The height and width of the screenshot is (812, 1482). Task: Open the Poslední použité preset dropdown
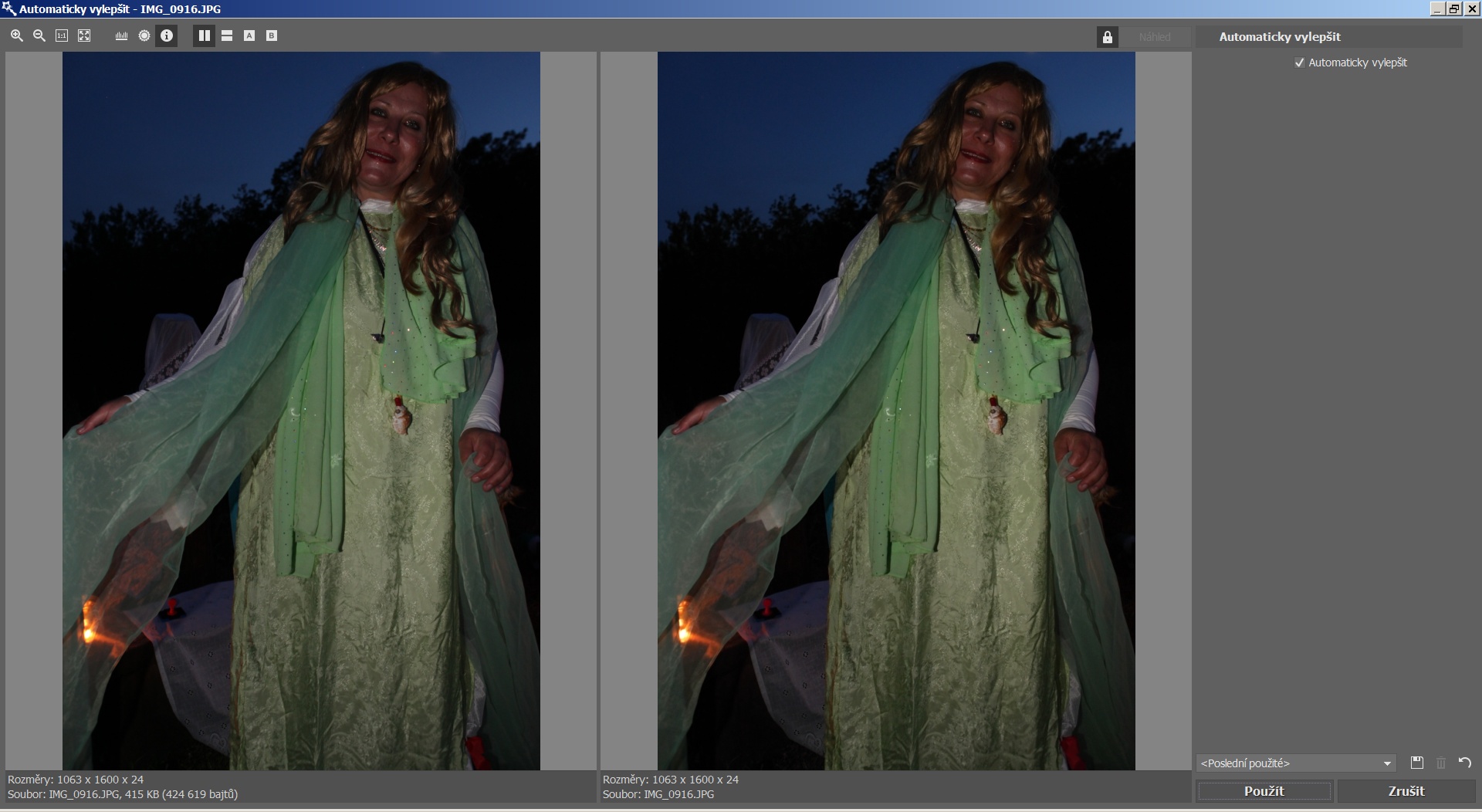1297,763
